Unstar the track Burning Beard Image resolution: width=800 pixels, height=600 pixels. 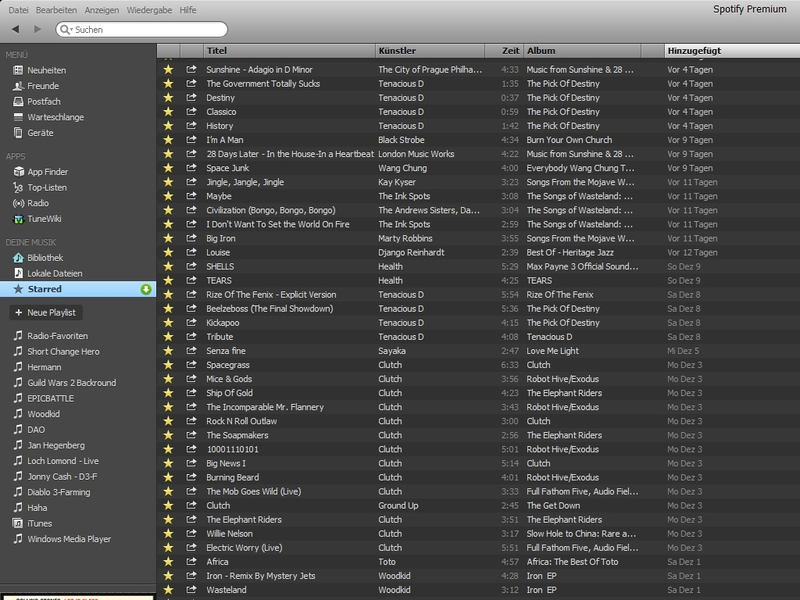pos(168,478)
